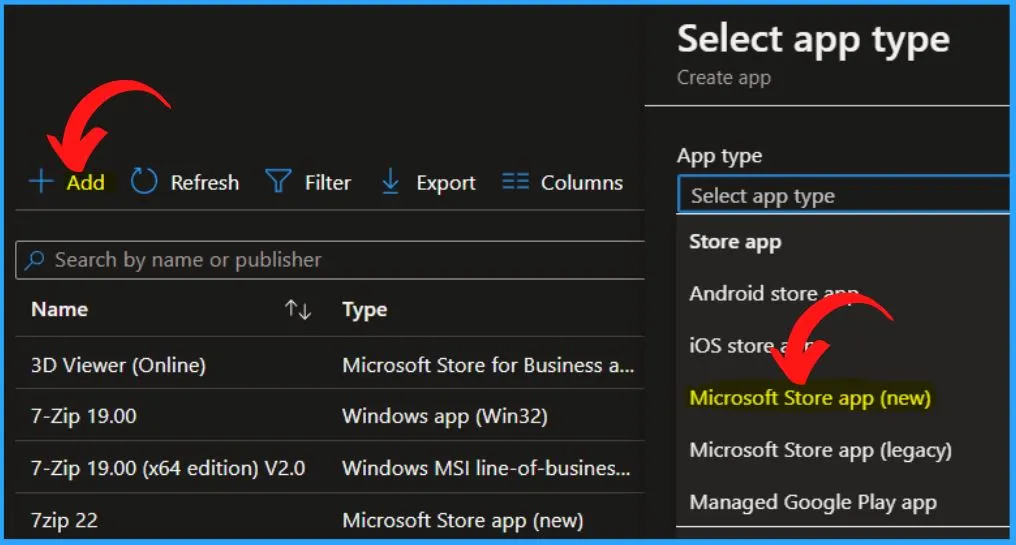Click the magnifier icon in the search box
Screen dimensions: 1016x545
pyautogui.click(x=34, y=261)
